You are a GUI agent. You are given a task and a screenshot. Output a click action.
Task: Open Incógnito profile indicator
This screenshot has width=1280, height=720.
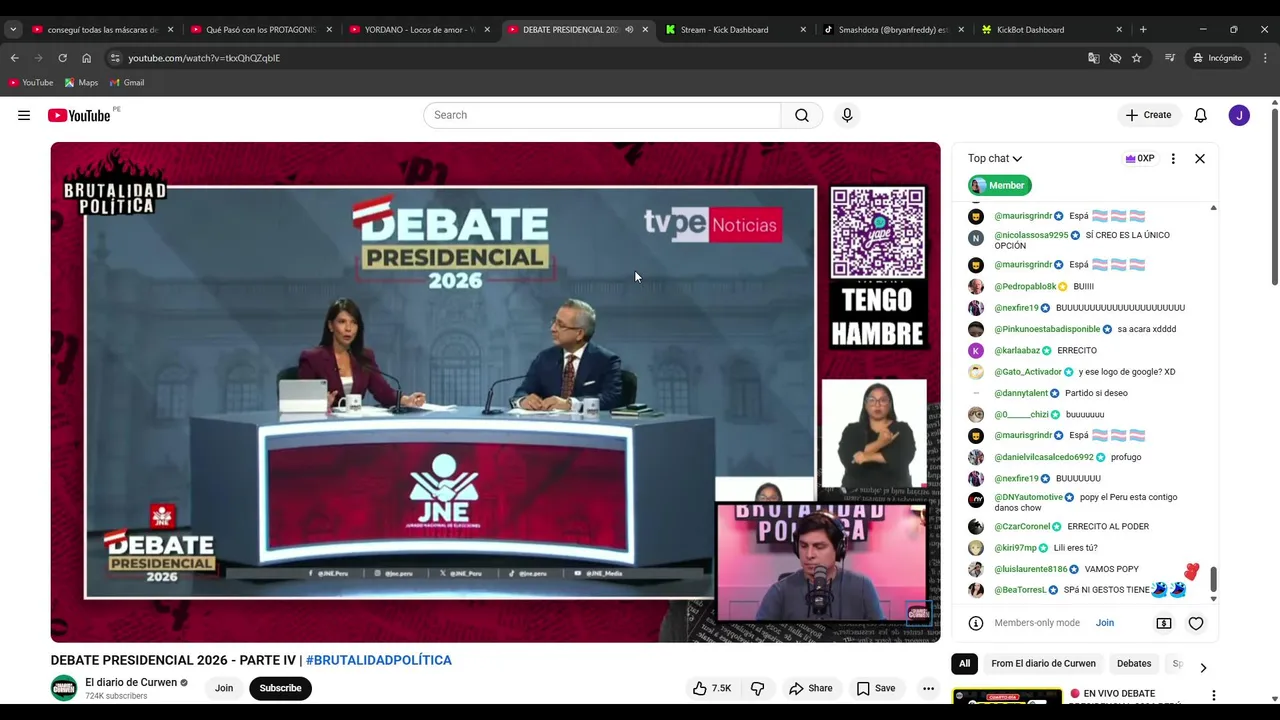pyautogui.click(x=1217, y=58)
